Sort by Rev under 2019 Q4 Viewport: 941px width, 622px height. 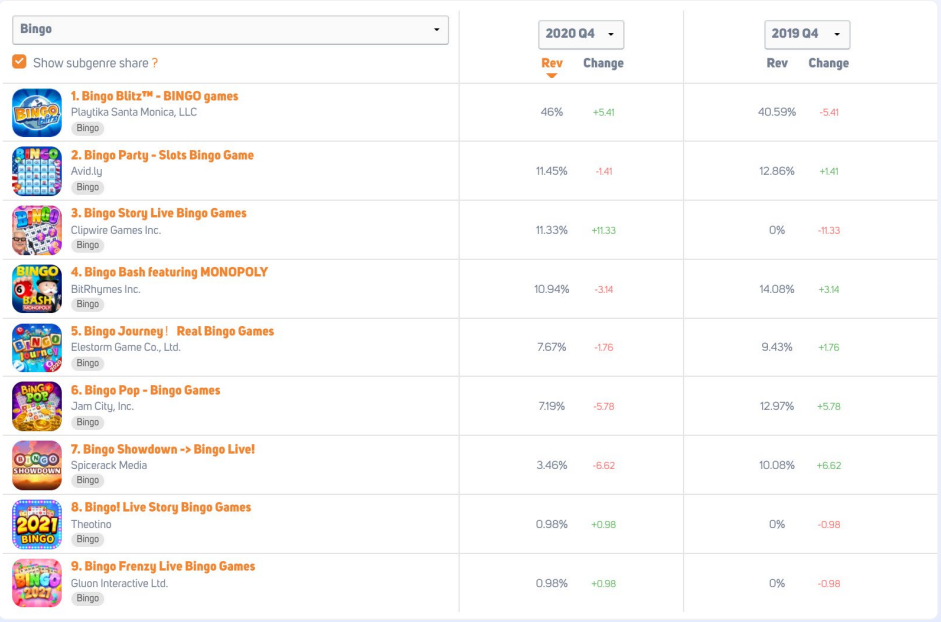tap(777, 63)
